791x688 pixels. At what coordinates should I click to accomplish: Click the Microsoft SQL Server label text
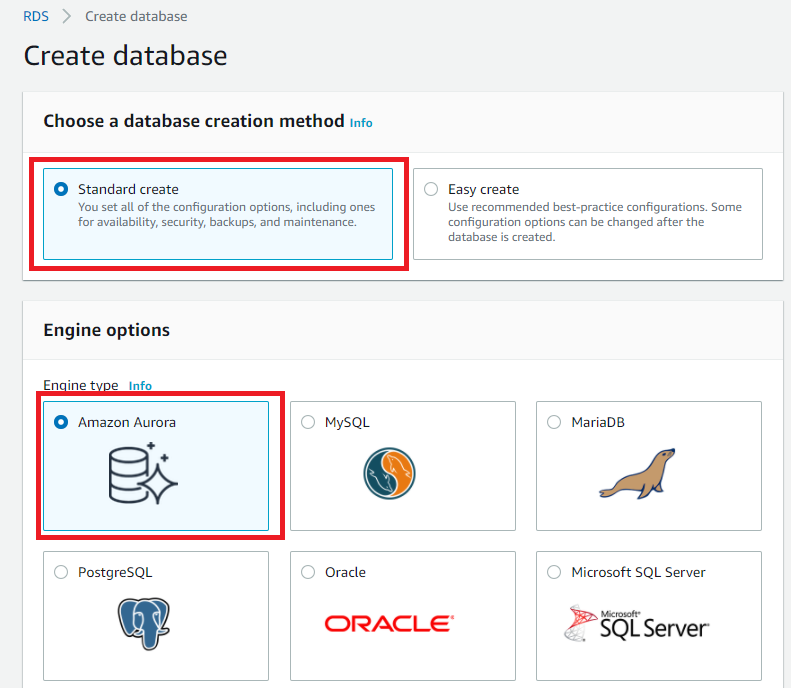[638, 572]
